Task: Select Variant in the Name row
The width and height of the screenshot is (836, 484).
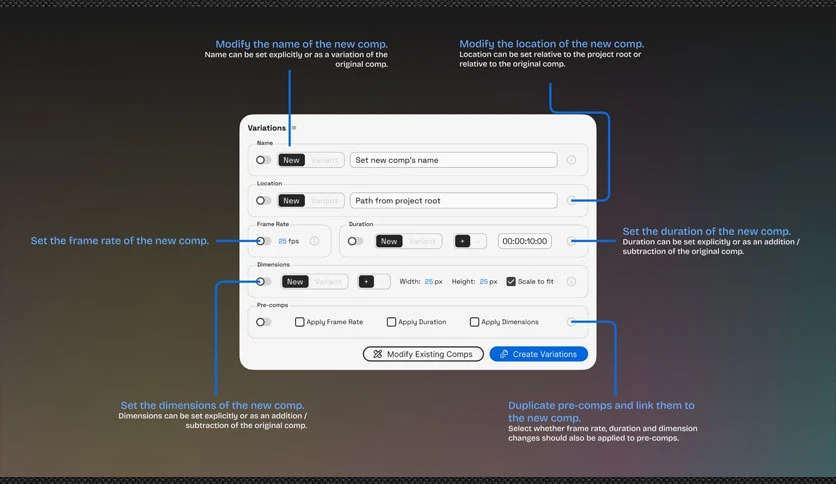Action: 324,160
